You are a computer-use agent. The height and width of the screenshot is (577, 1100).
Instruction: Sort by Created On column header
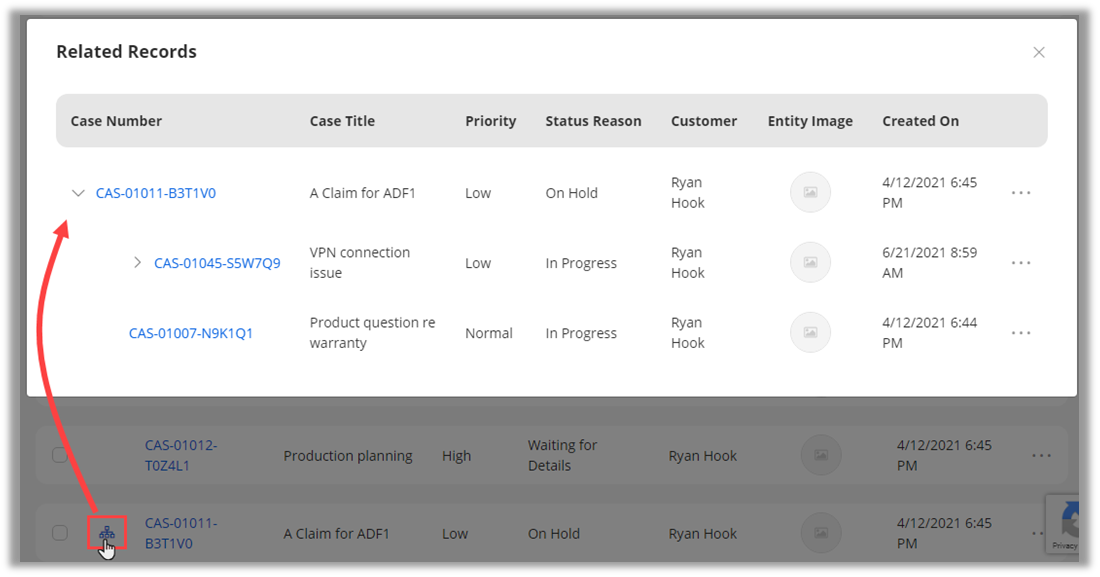920,121
